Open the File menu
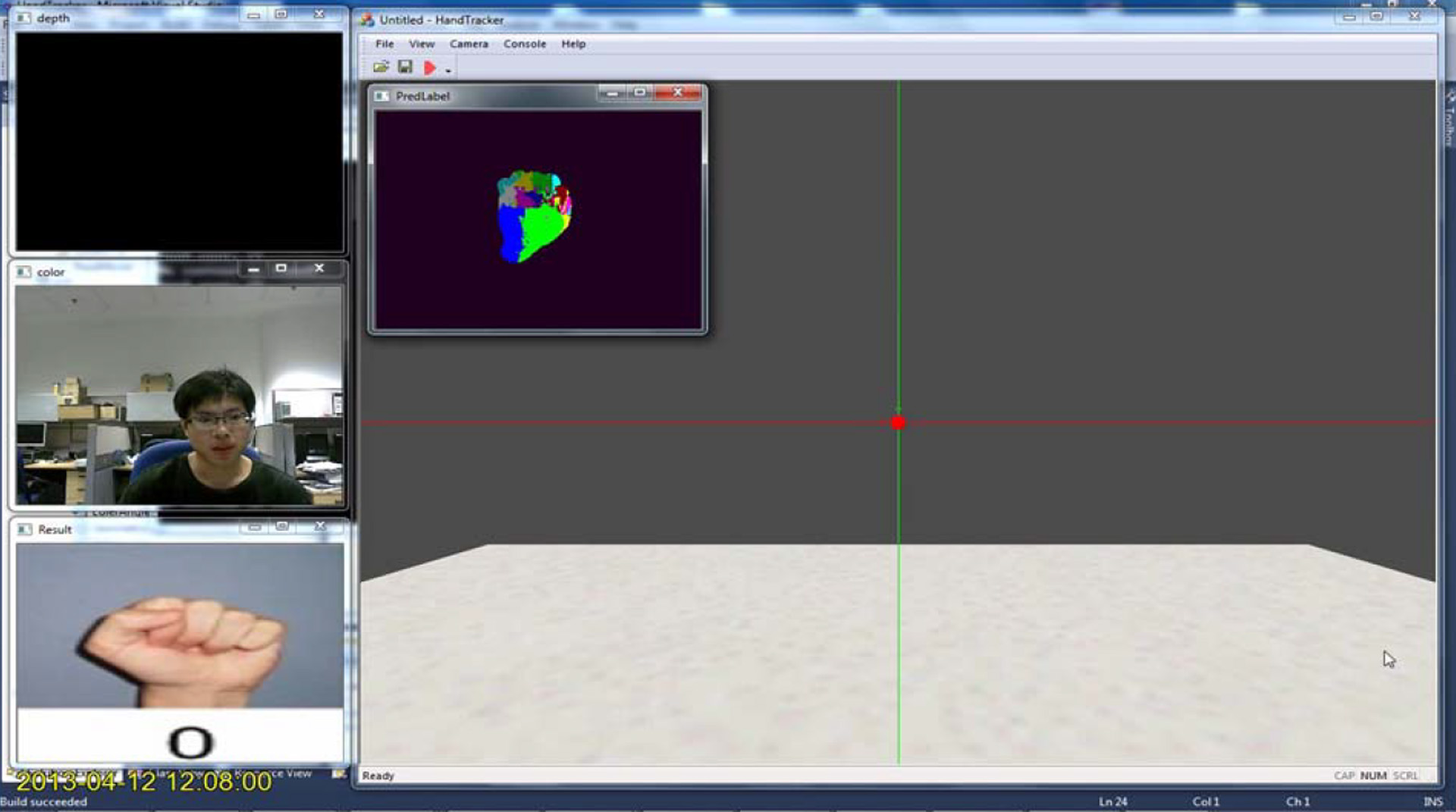 (384, 44)
